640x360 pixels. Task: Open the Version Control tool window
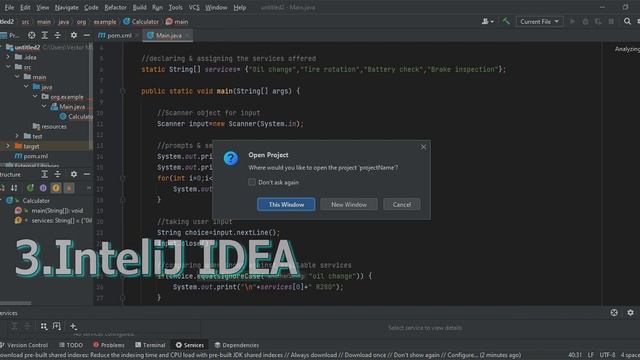(24, 345)
